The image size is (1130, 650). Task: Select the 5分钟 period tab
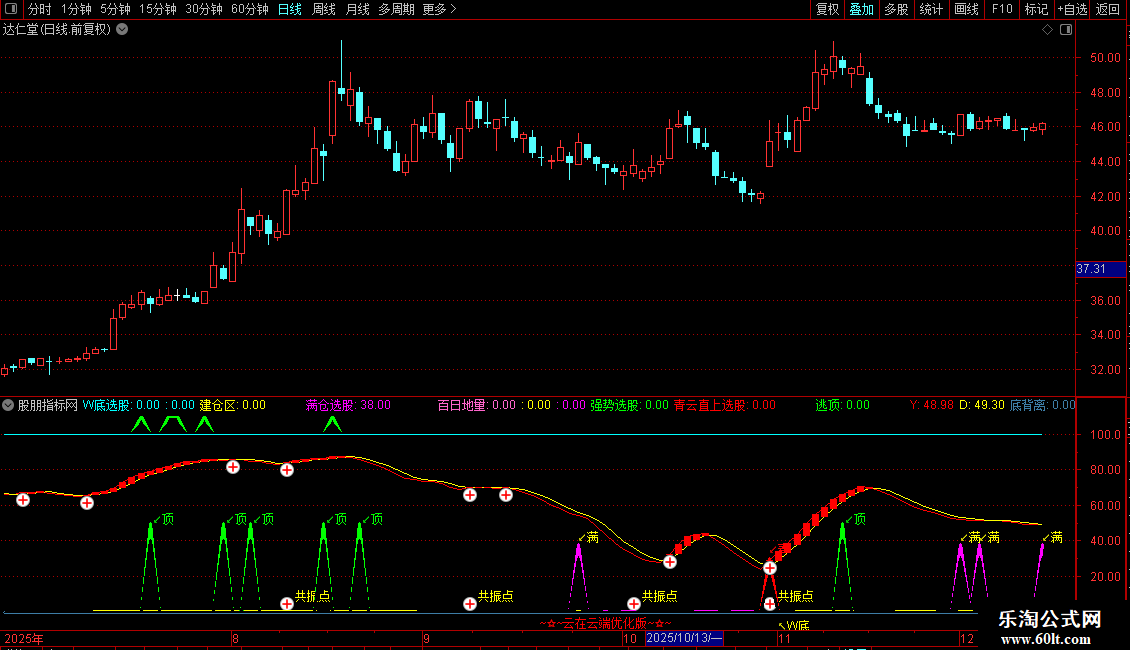(115, 9)
